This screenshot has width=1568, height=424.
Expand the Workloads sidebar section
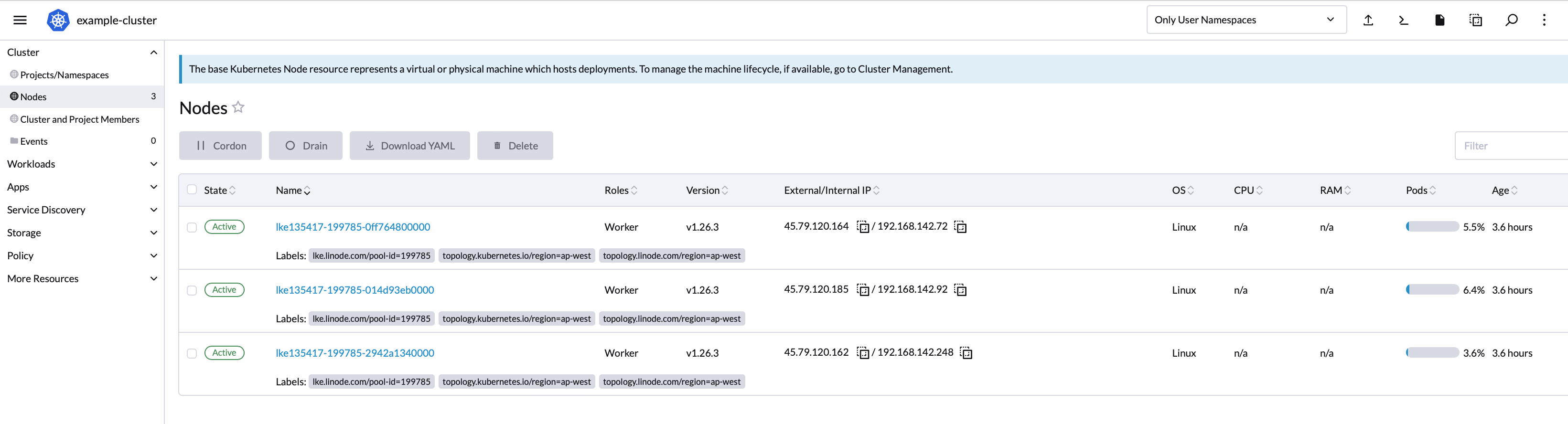[82, 164]
